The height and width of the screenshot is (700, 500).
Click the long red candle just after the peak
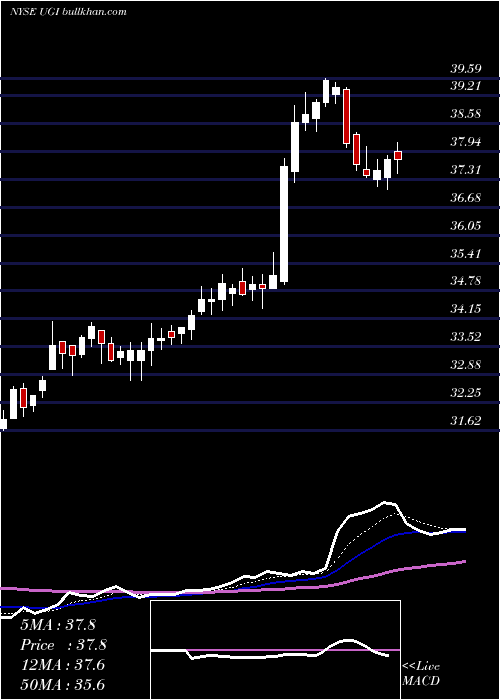(346, 117)
